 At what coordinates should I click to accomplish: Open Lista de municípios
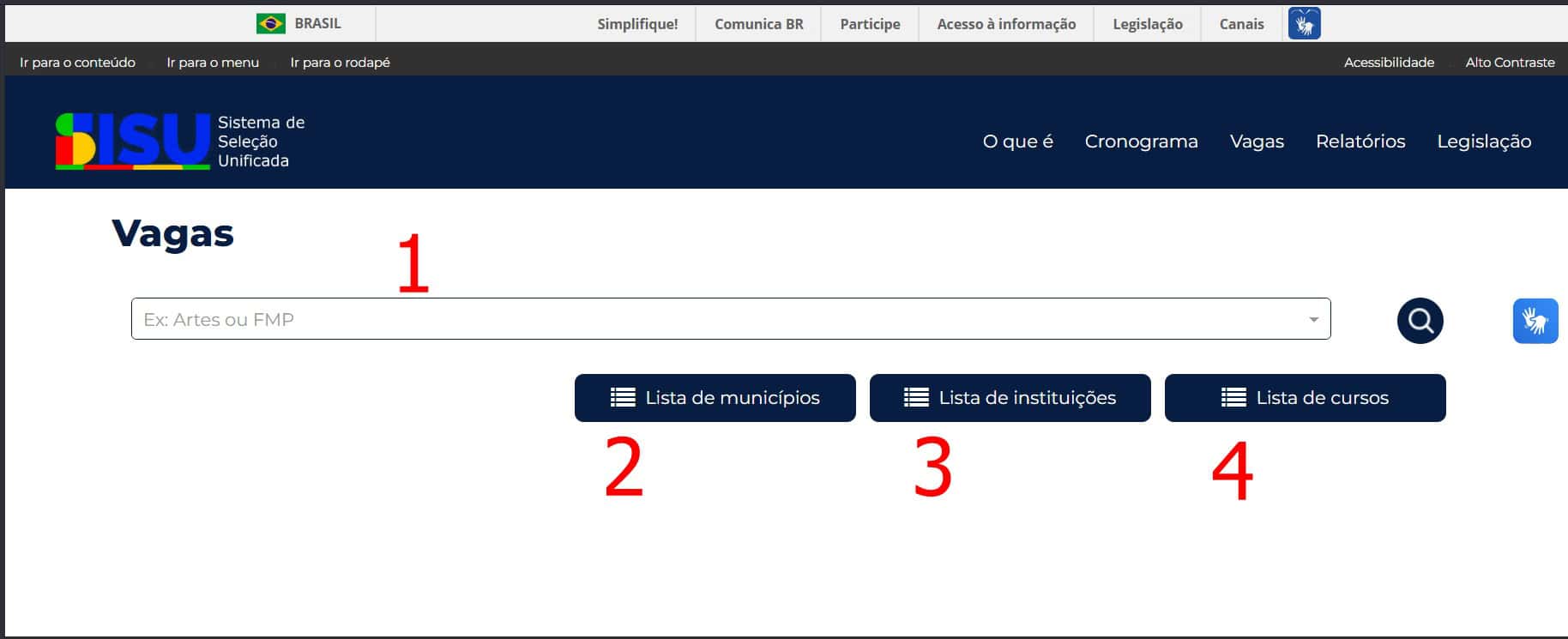tap(715, 398)
